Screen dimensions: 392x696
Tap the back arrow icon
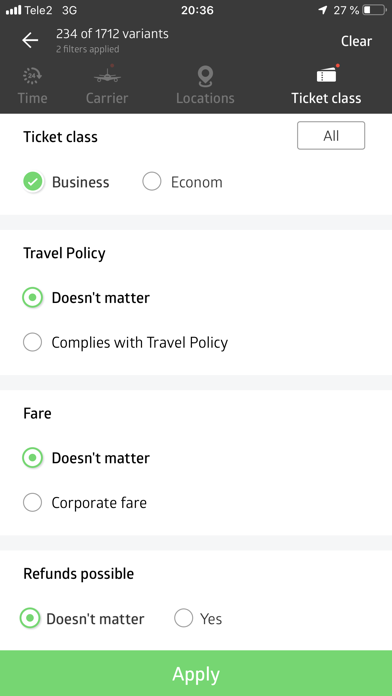coord(30,40)
